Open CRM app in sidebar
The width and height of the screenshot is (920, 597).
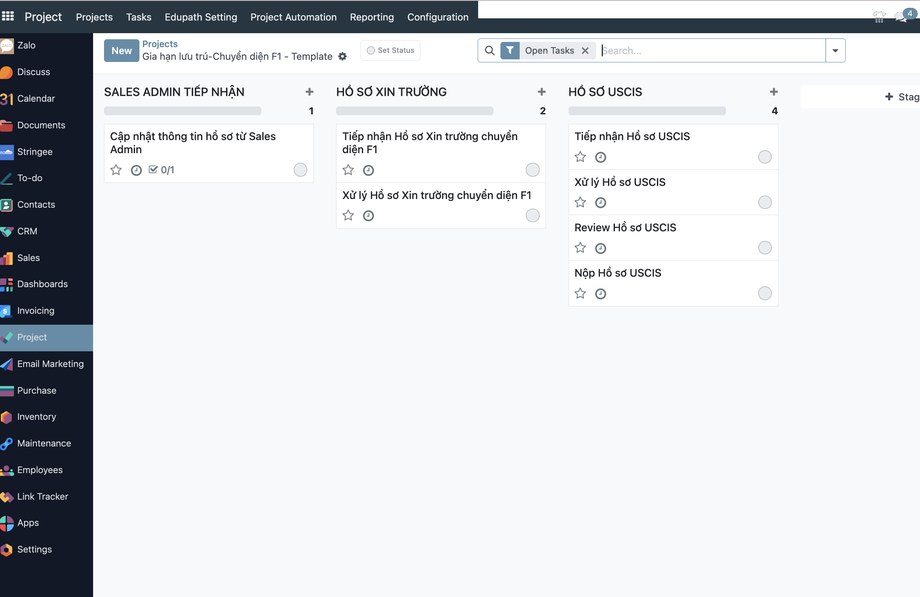coord(46,231)
